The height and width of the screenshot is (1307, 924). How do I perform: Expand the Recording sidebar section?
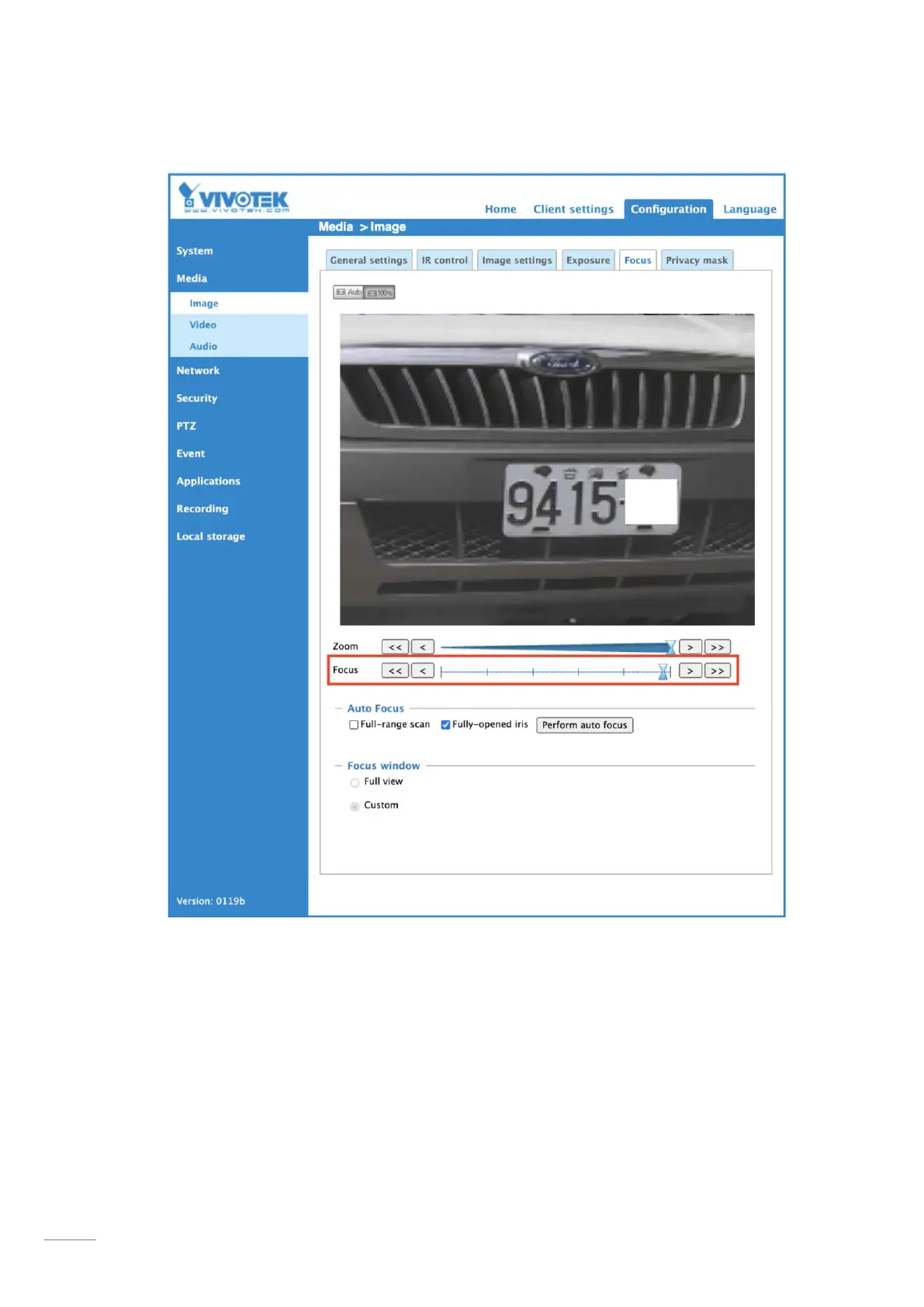[202, 509]
